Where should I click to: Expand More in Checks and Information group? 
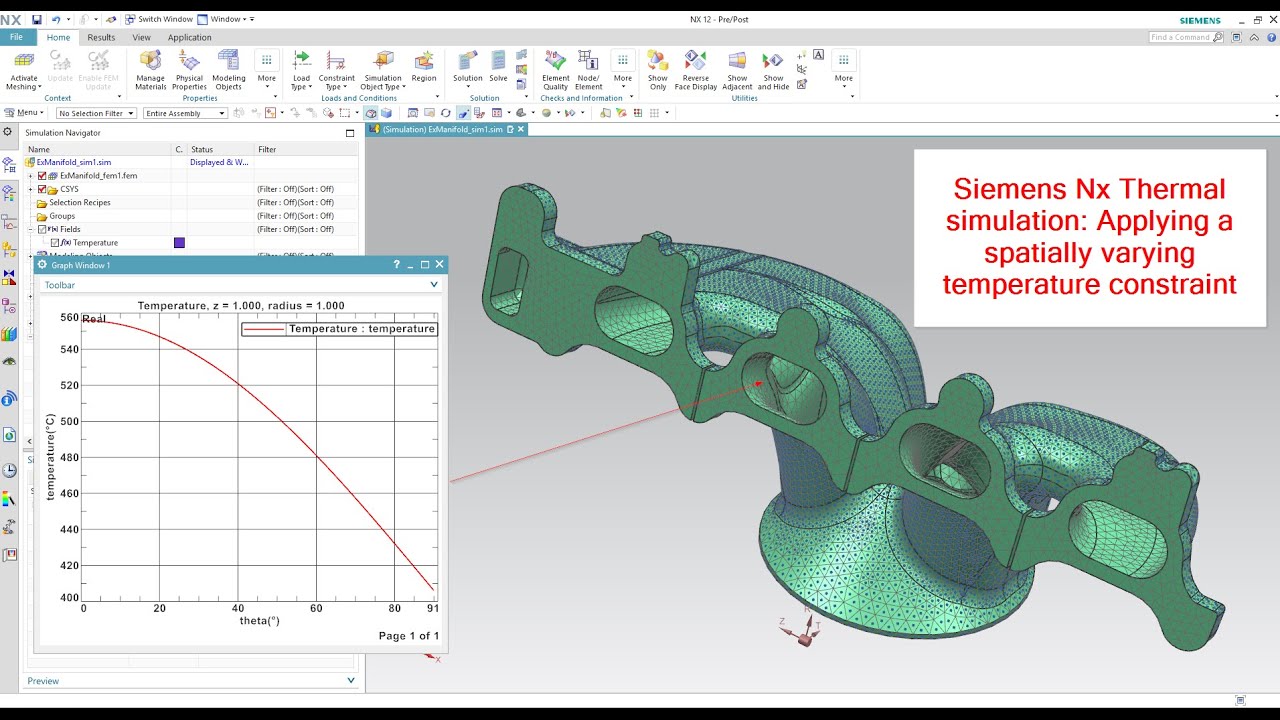point(623,71)
